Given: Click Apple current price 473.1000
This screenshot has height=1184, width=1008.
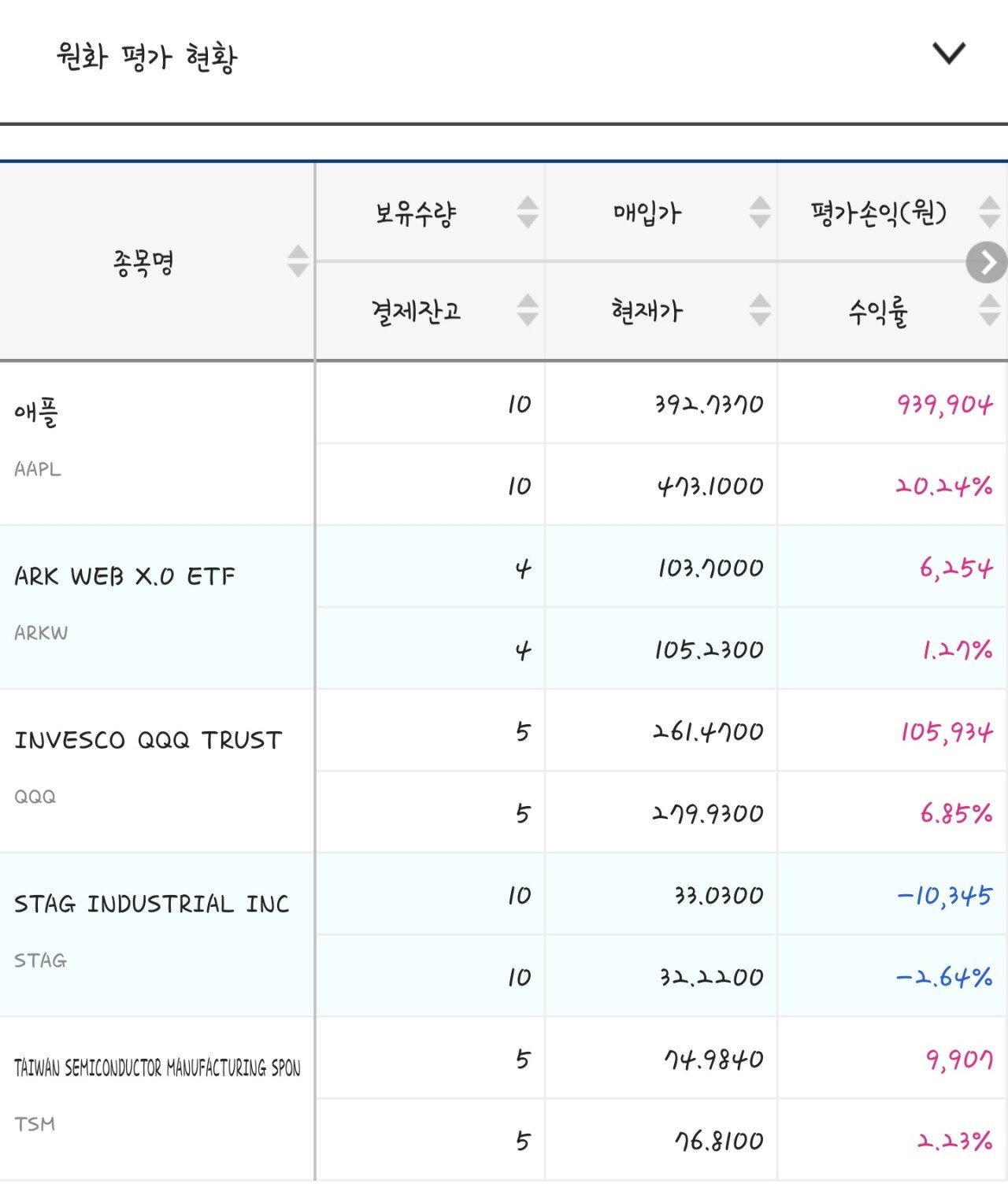Looking at the screenshot, I should (x=710, y=487).
